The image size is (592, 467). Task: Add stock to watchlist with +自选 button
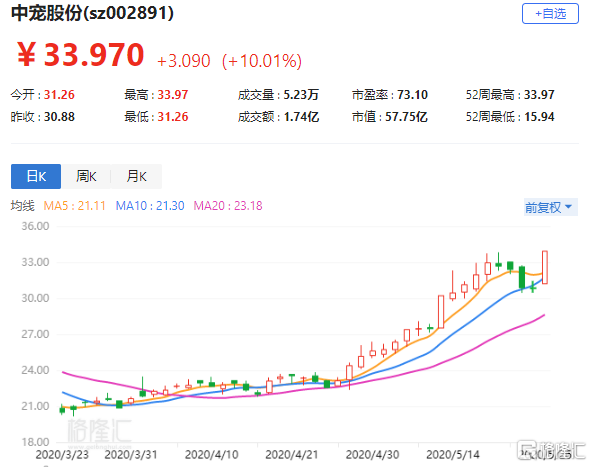click(550, 14)
